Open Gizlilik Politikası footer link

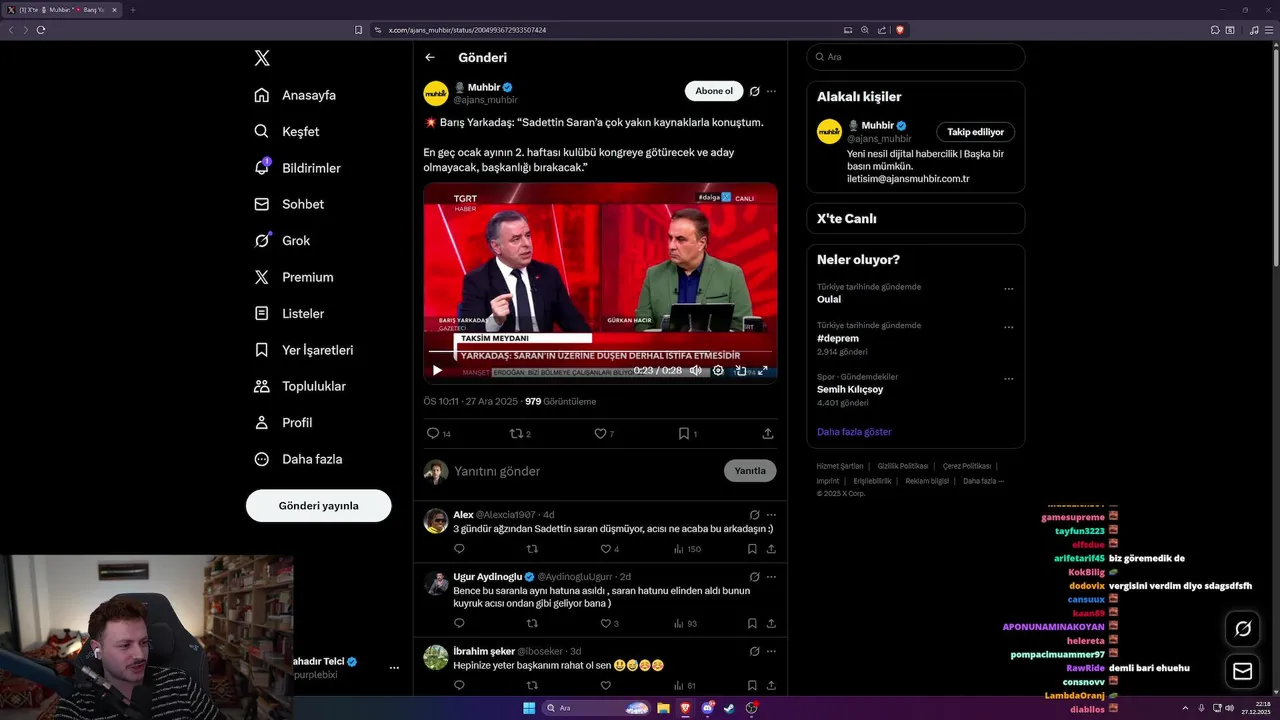[x=903, y=466]
